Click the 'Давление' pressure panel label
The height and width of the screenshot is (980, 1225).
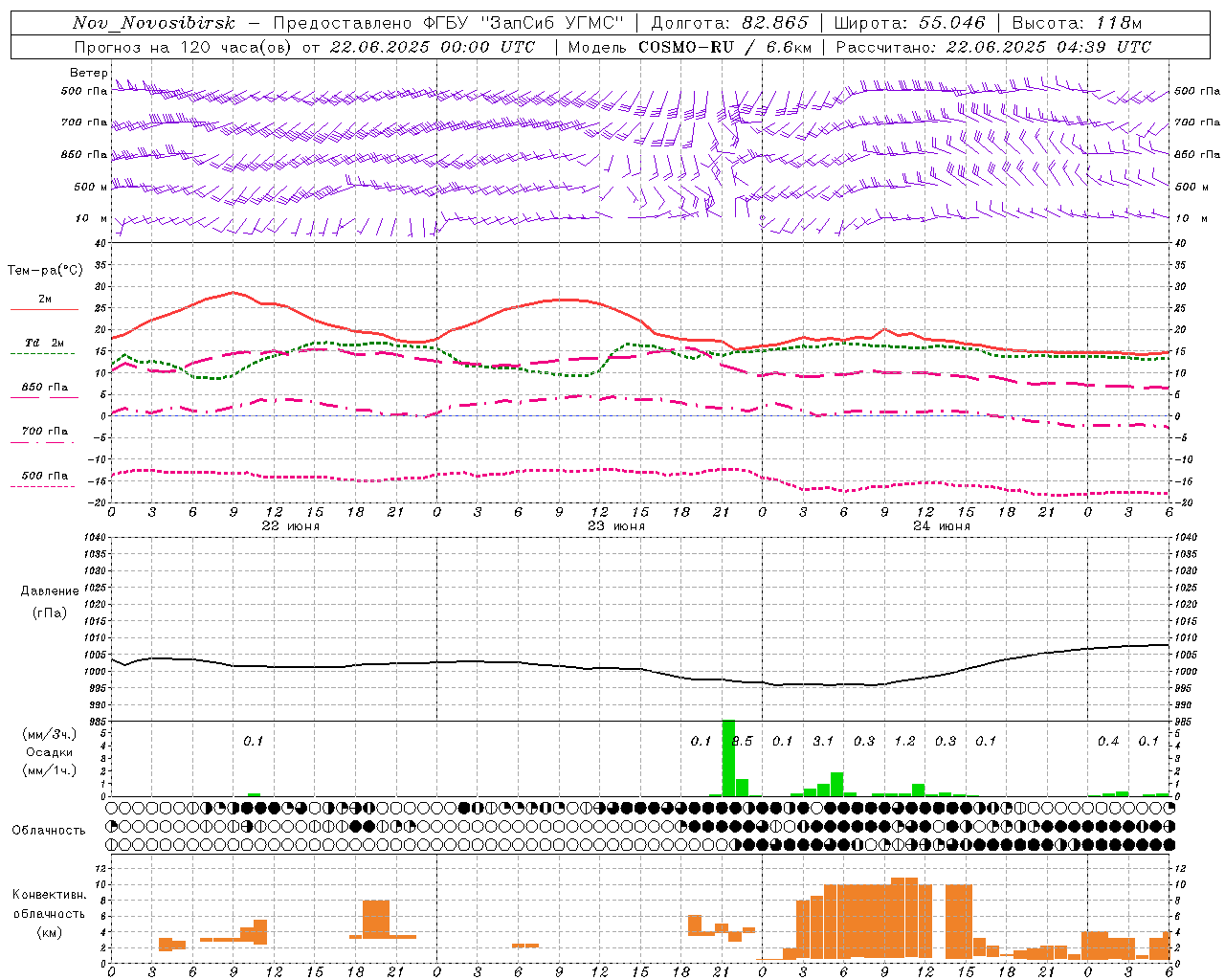pos(50,590)
